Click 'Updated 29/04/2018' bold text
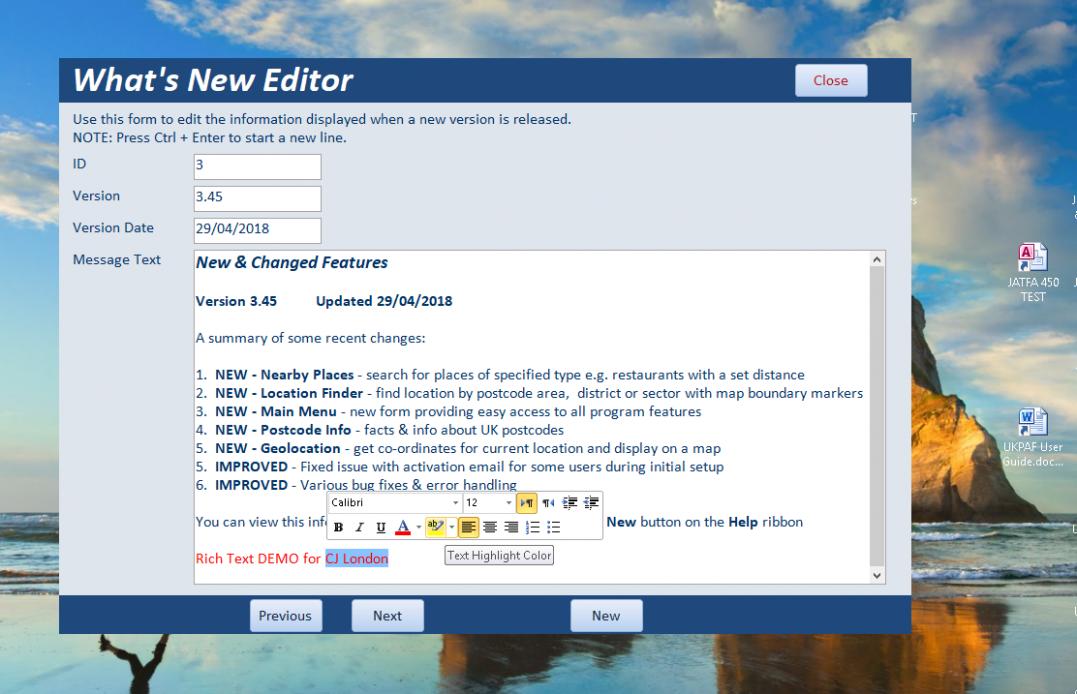The image size is (1077, 694). [x=384, y=301]
